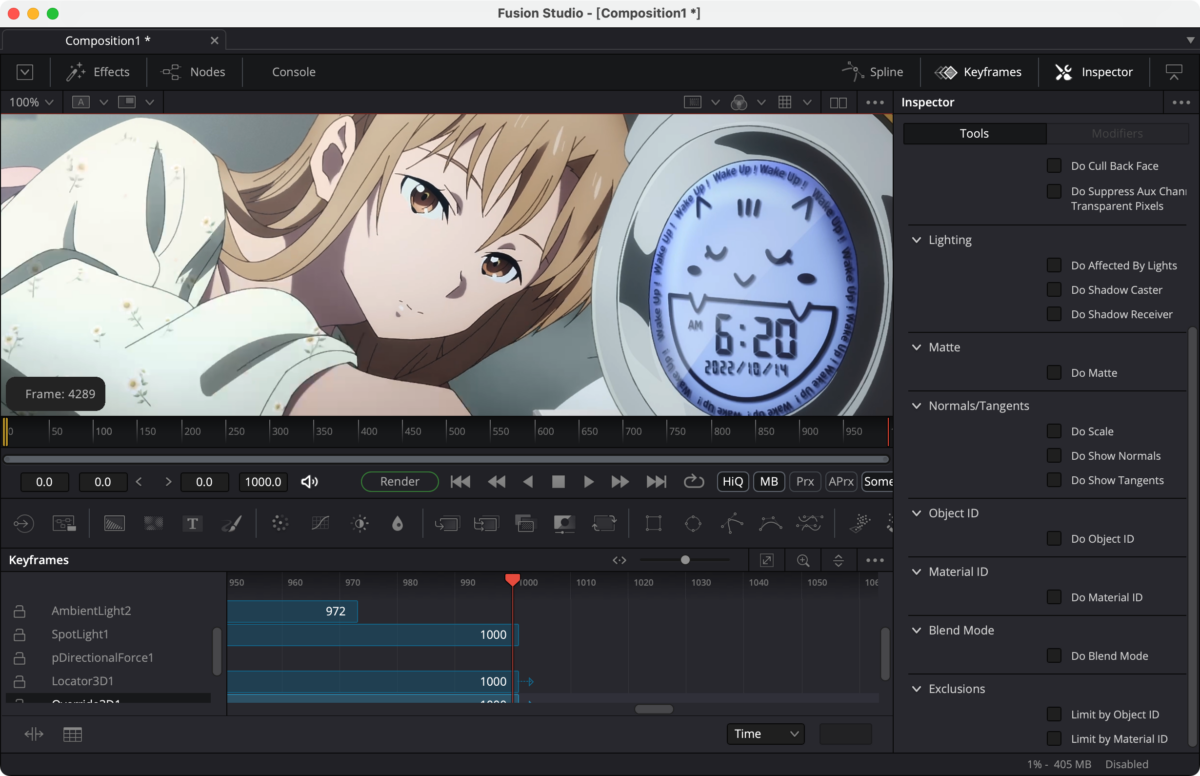Image resolution: width=1200 pixels, height=776 pixels.
Task: Show the Spline editor panel
Action: pyautogui.click(x=873, y=72)
